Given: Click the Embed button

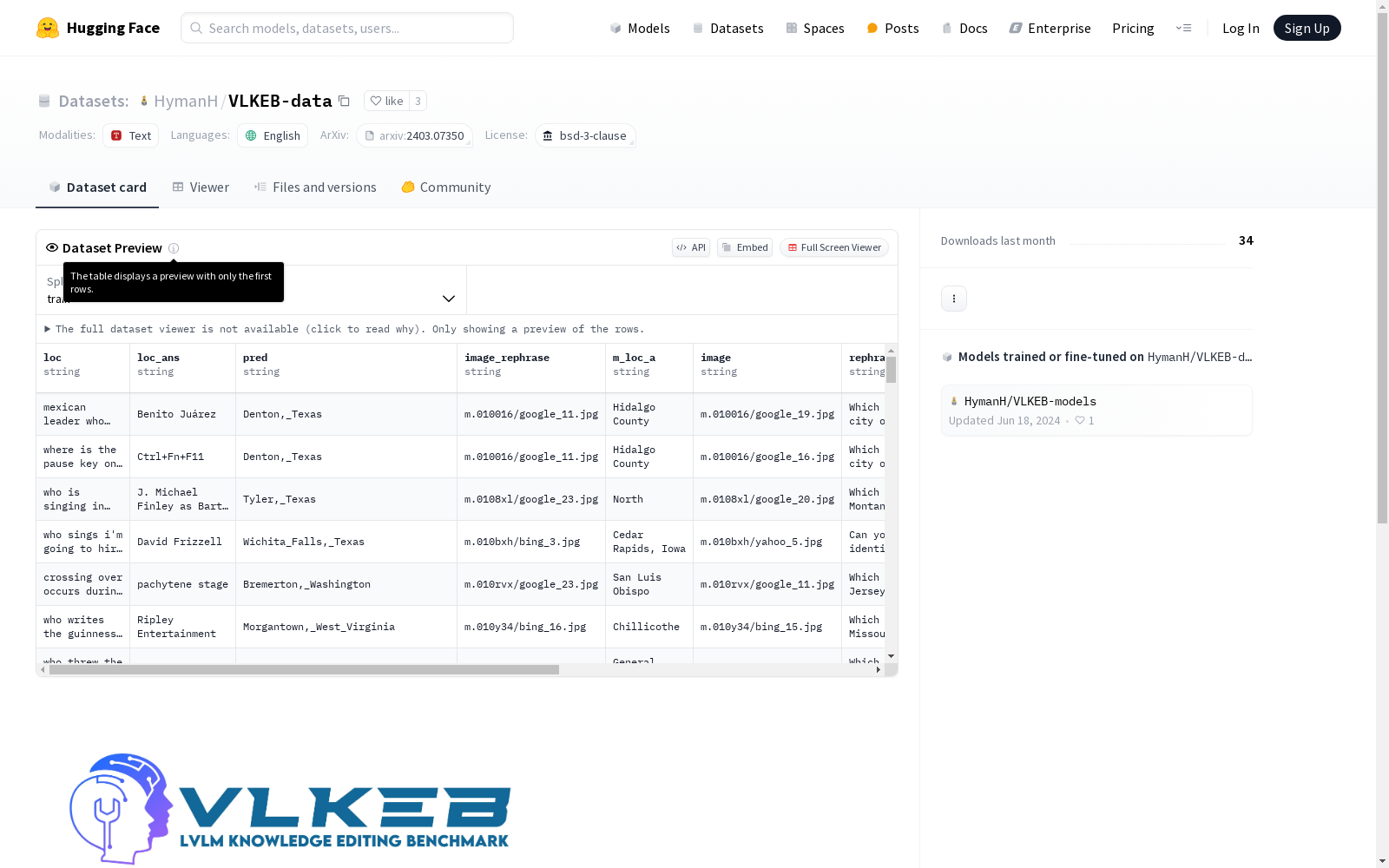Looking at the screenshot, I should [745, 247].
